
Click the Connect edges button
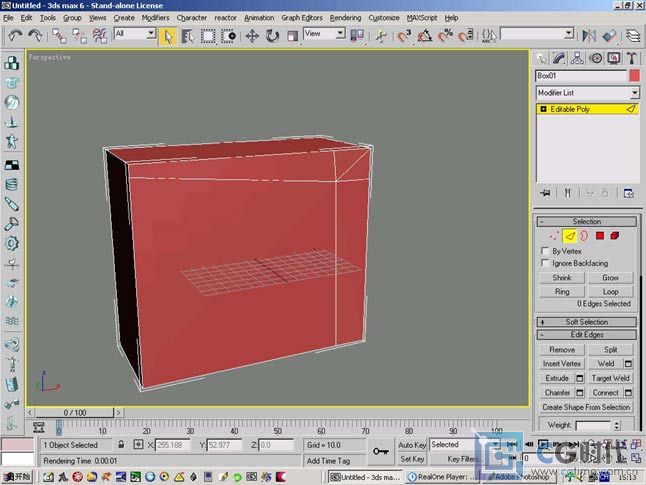point(605,393)
